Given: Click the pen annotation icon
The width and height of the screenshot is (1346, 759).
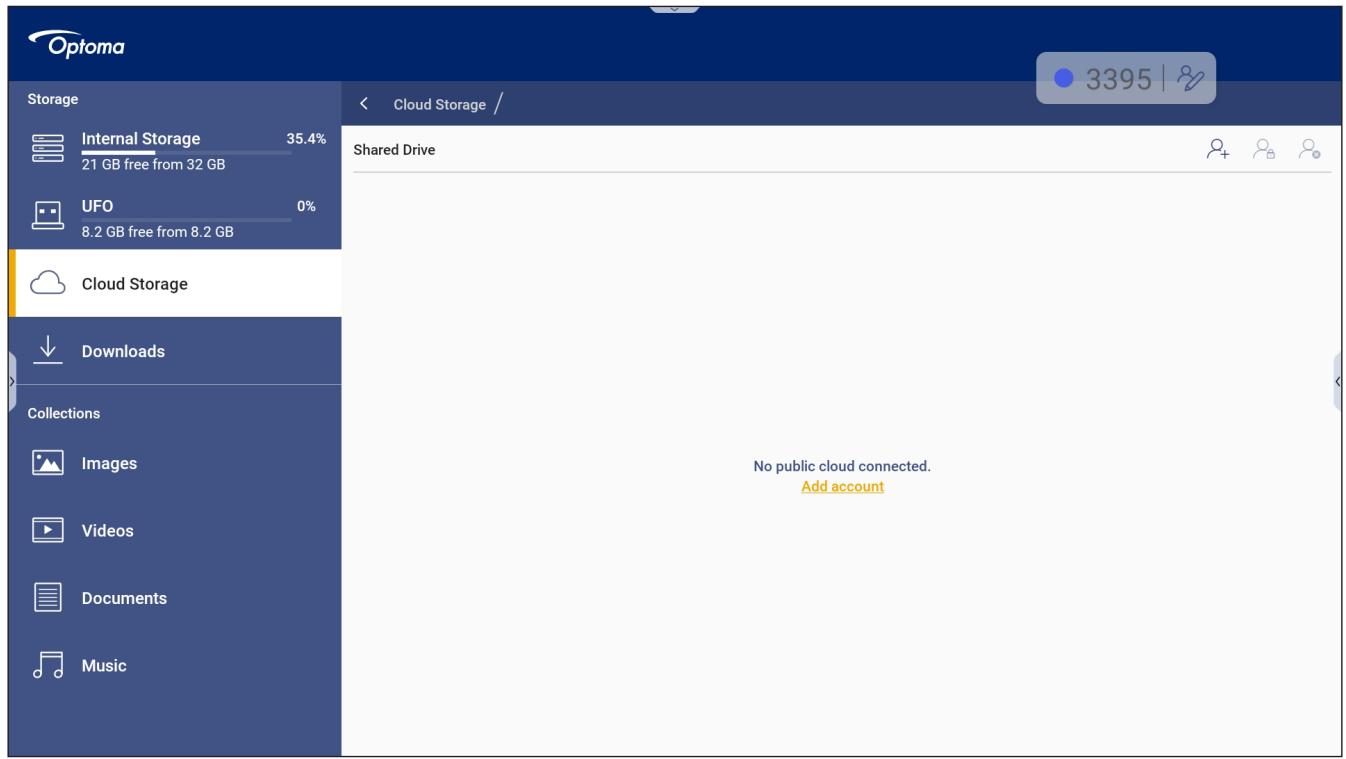Looking at the screenshot, I should coord(1190,79).
